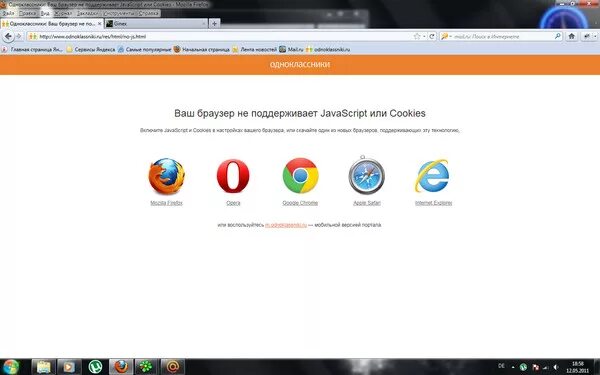Open the Сервисы Яндекса bookmark folder
This screenshot has width=600, height=375.
(91, 49)
